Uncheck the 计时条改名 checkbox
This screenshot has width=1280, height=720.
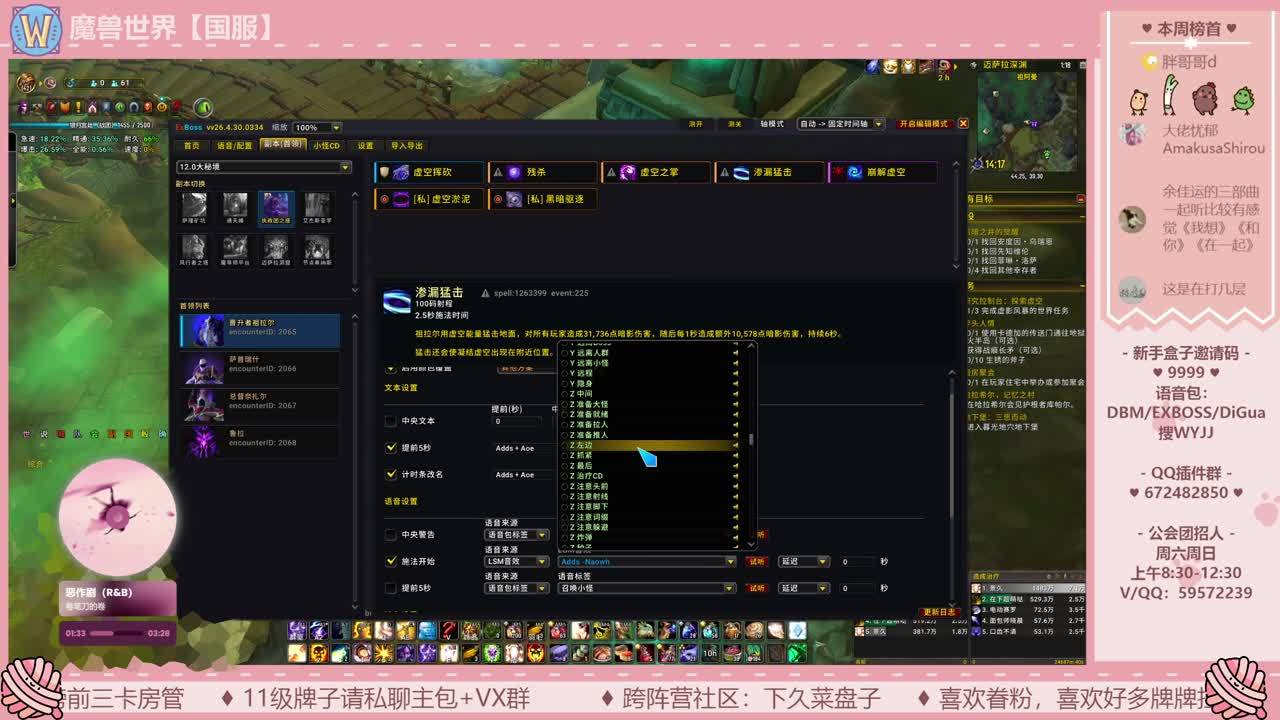[391, 475]
